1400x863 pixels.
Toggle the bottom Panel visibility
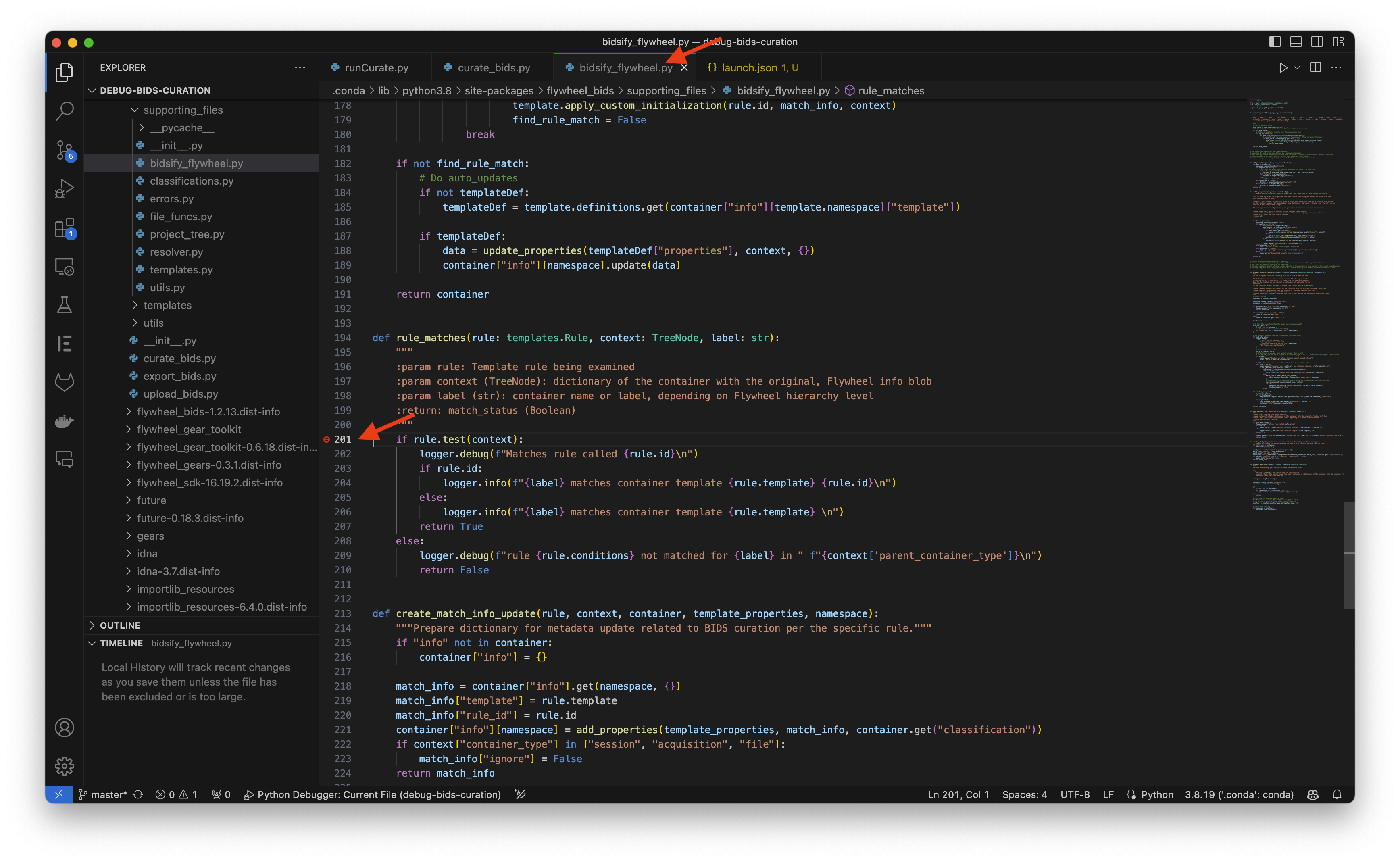click(1296, 42)
